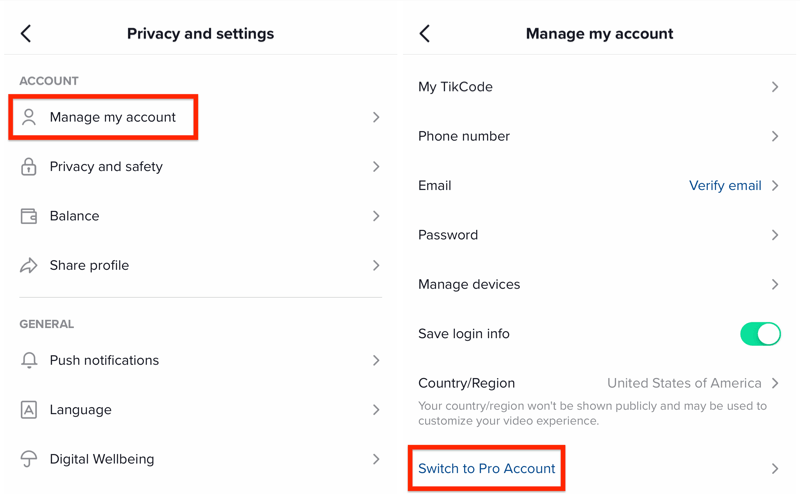Open the Digital Wellbeing chevron
The width and height of the screenshot is (800, 494).
(x=376, y=459)
